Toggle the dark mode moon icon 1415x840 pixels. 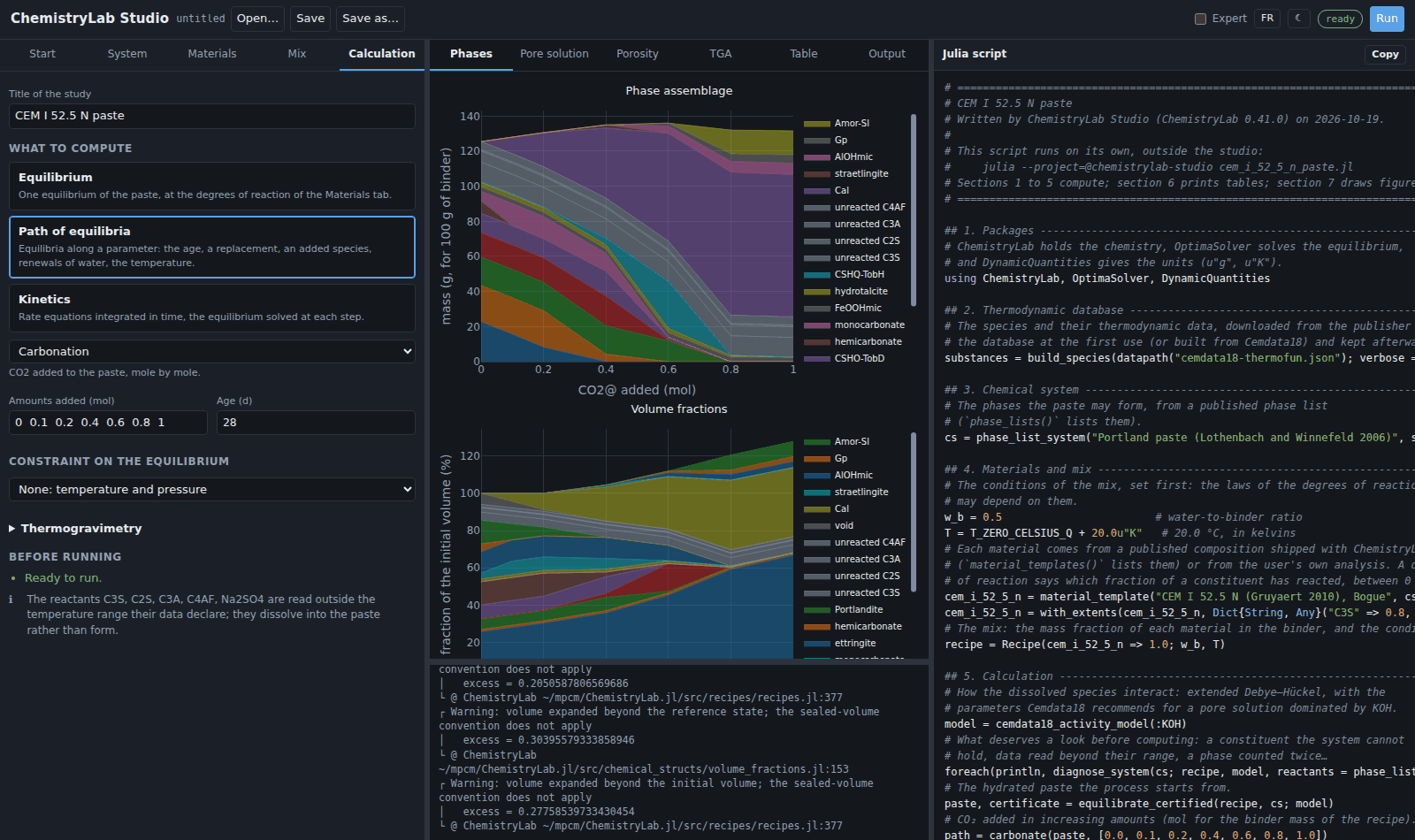click(1297, 19)
